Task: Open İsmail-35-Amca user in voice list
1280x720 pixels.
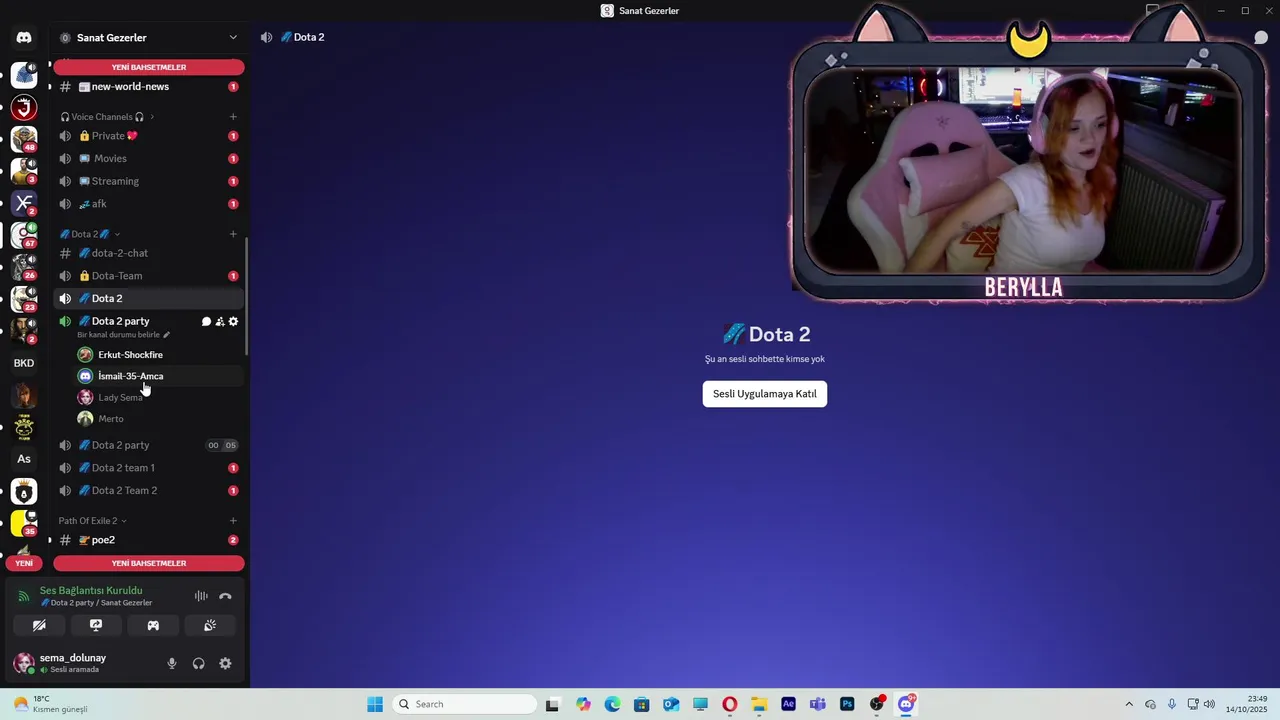Action: [x=159, y=376]
